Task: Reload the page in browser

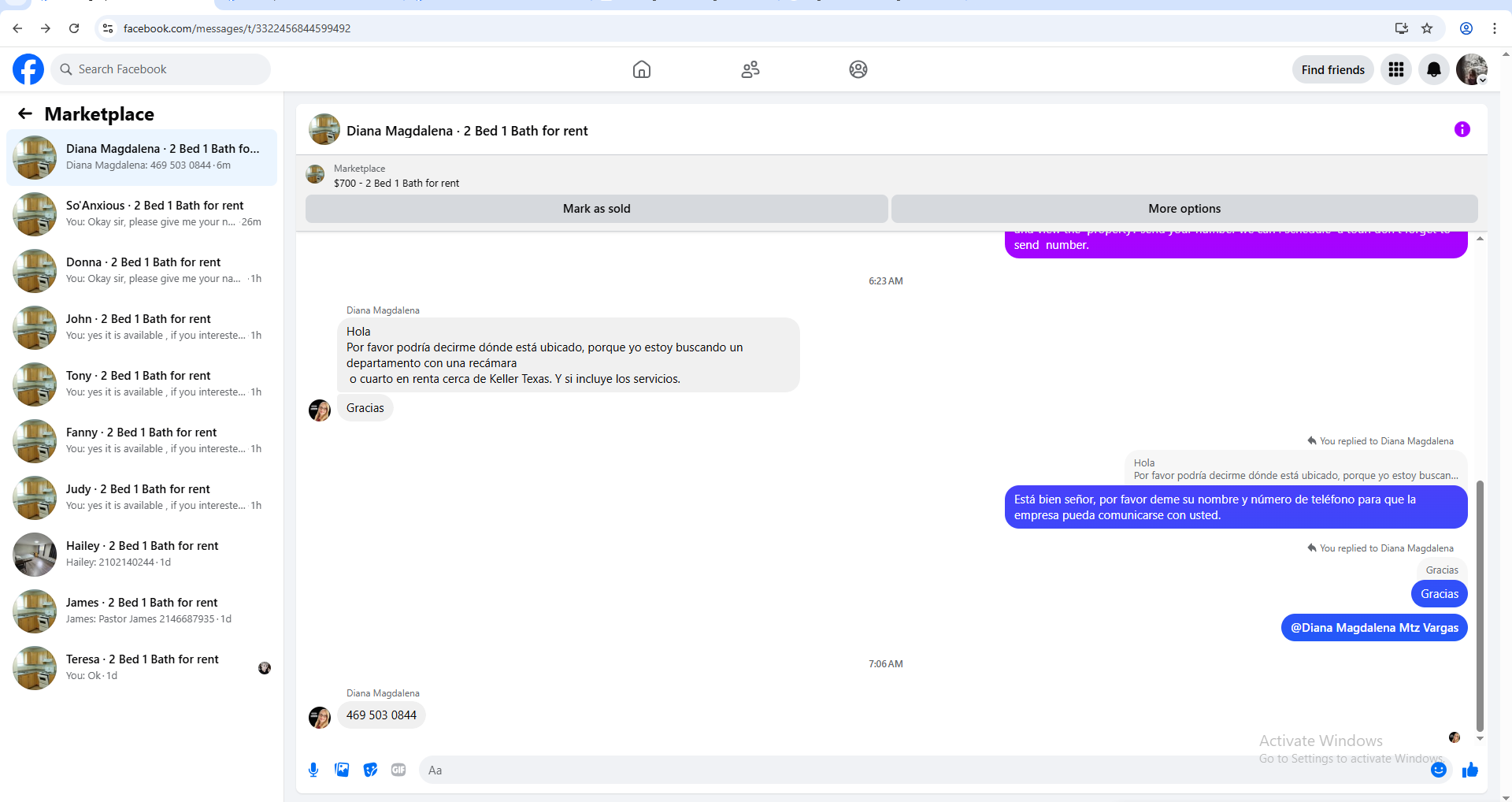Action: tap(74, 28)
